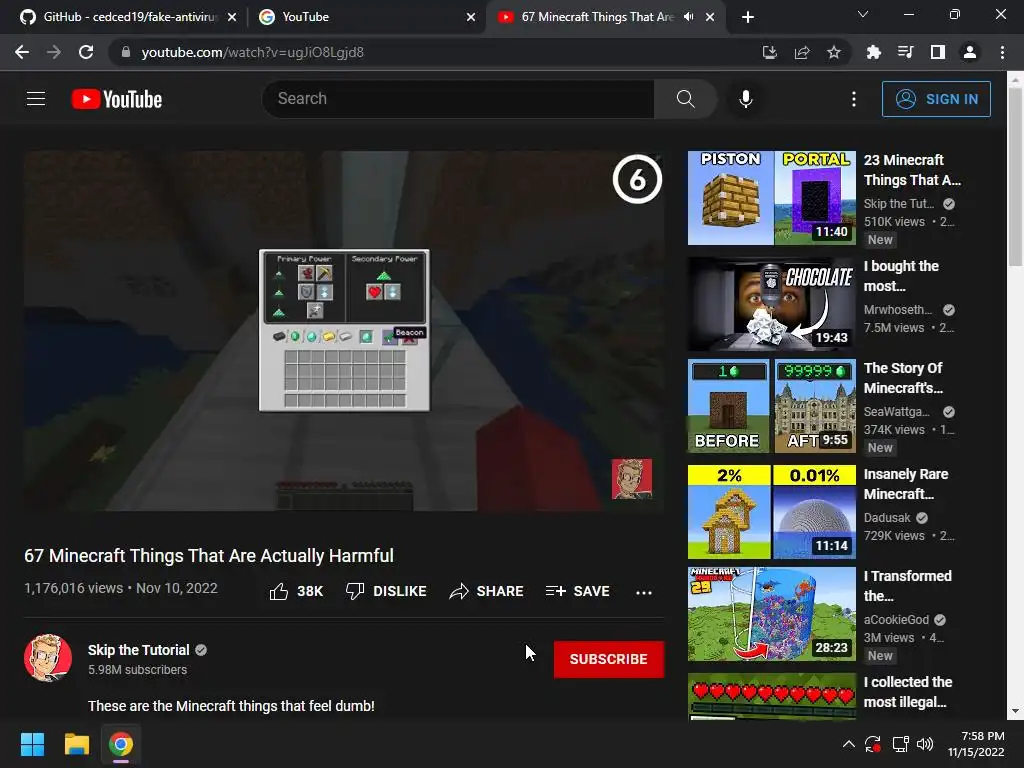Click the DISLIKE thumbs-down button
The height and width of the screenshot is (768, 1024).
point(386,591)
